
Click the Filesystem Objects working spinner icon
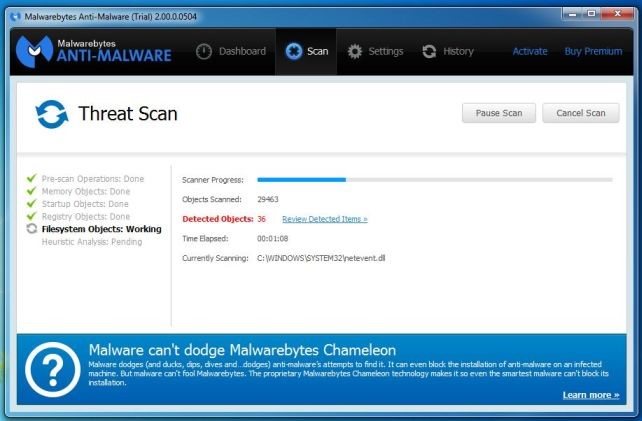(32, 229)
